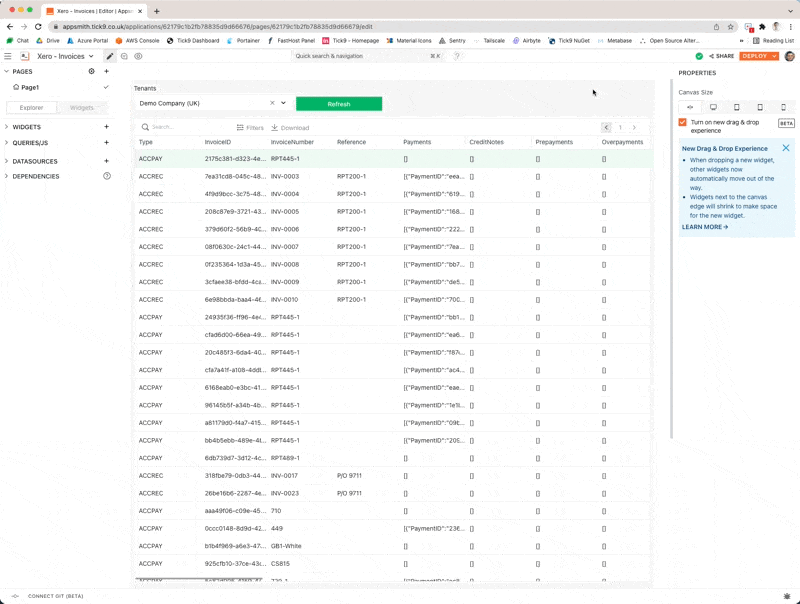This screenshot has width=800, height=604.
Task: Close the New Drag & Drop Experience notice
Action: coord(786,148)
